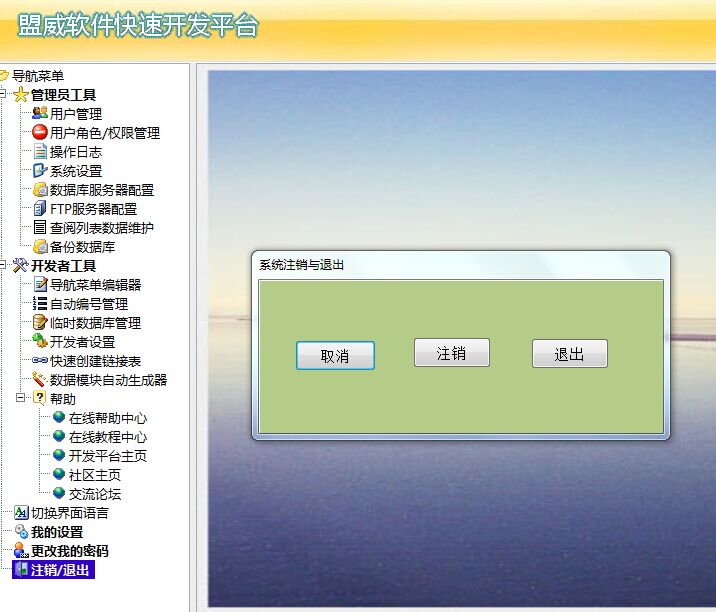Open 数据模块自动生成器 entry
716x612 pixels.
(109, 380)
